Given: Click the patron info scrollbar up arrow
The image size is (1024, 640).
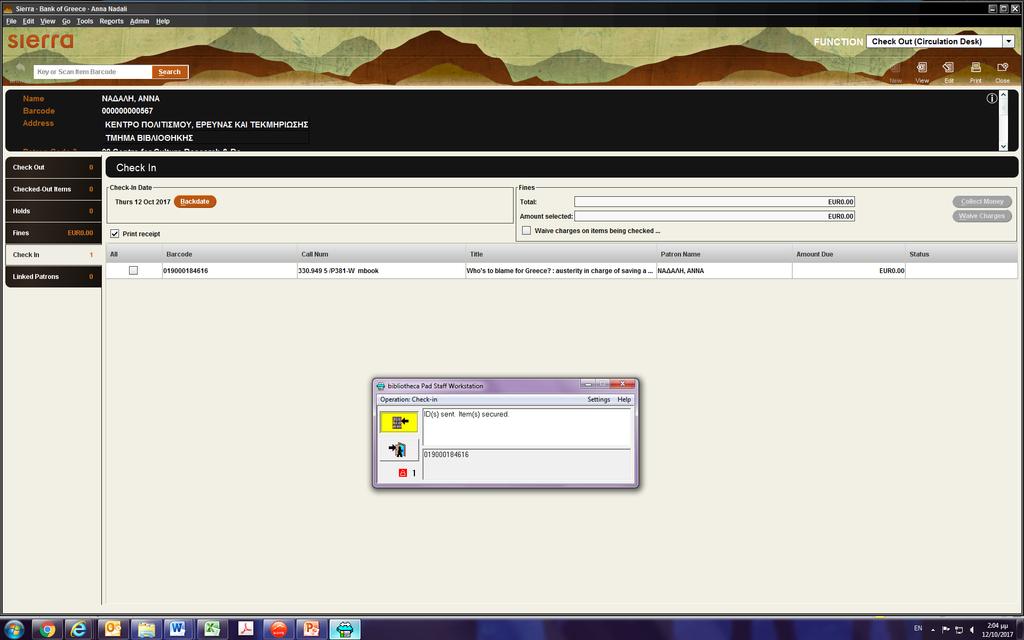Looking at the screenshot, I should click(1003, 95).
